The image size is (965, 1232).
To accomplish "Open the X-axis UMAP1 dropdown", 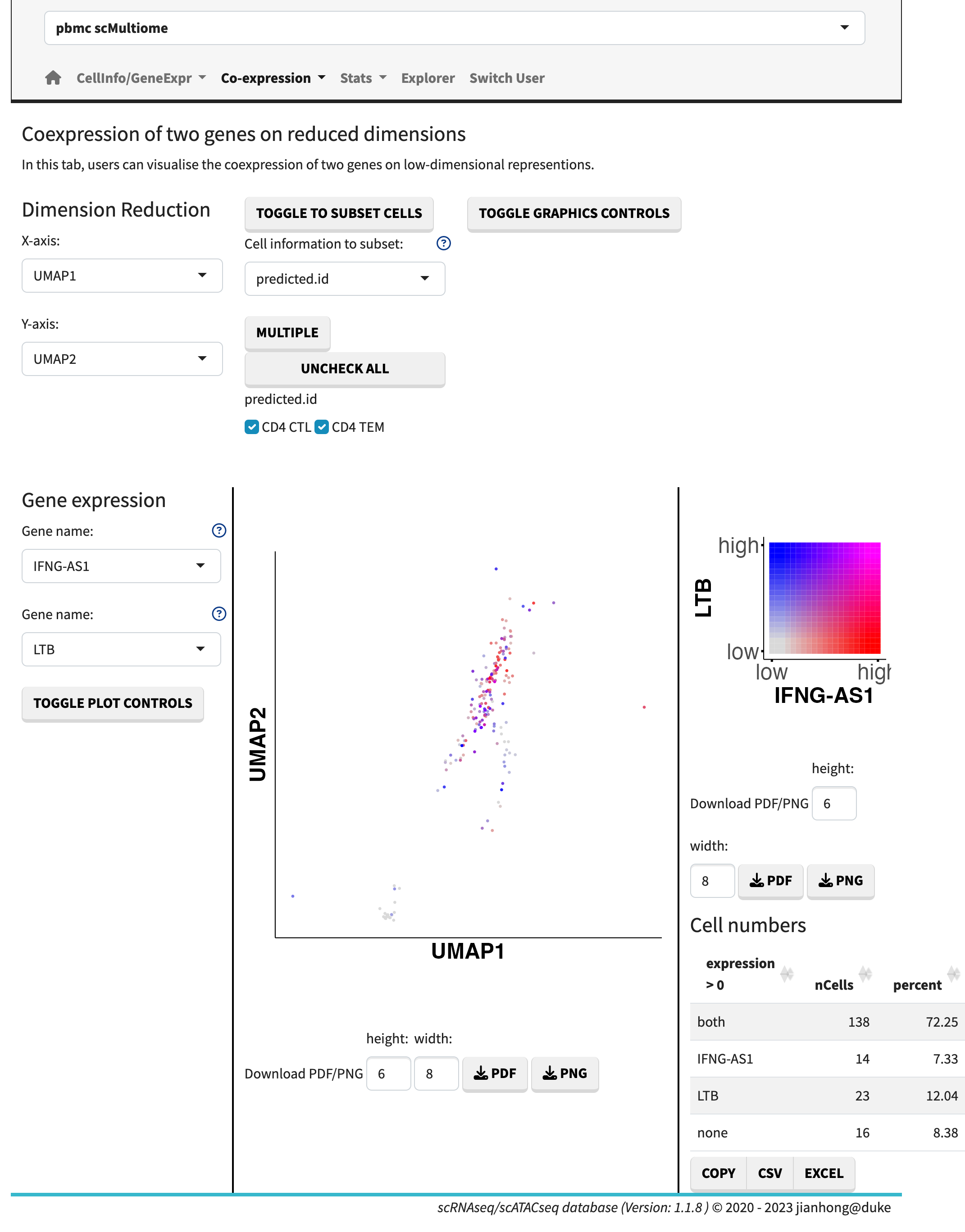I will coord(122,276).
